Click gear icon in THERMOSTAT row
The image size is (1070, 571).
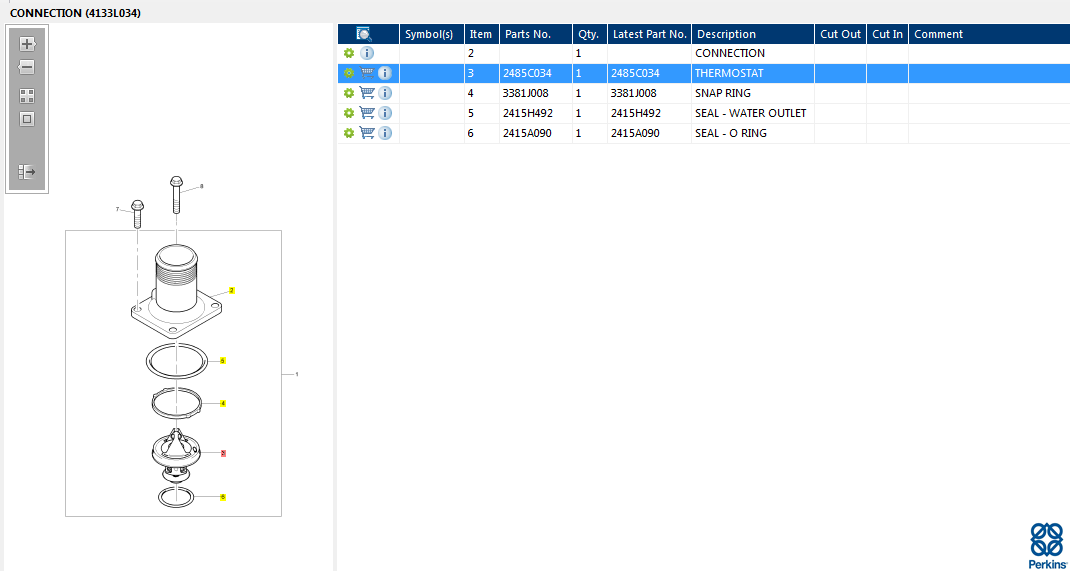click(x=349, y=73)
